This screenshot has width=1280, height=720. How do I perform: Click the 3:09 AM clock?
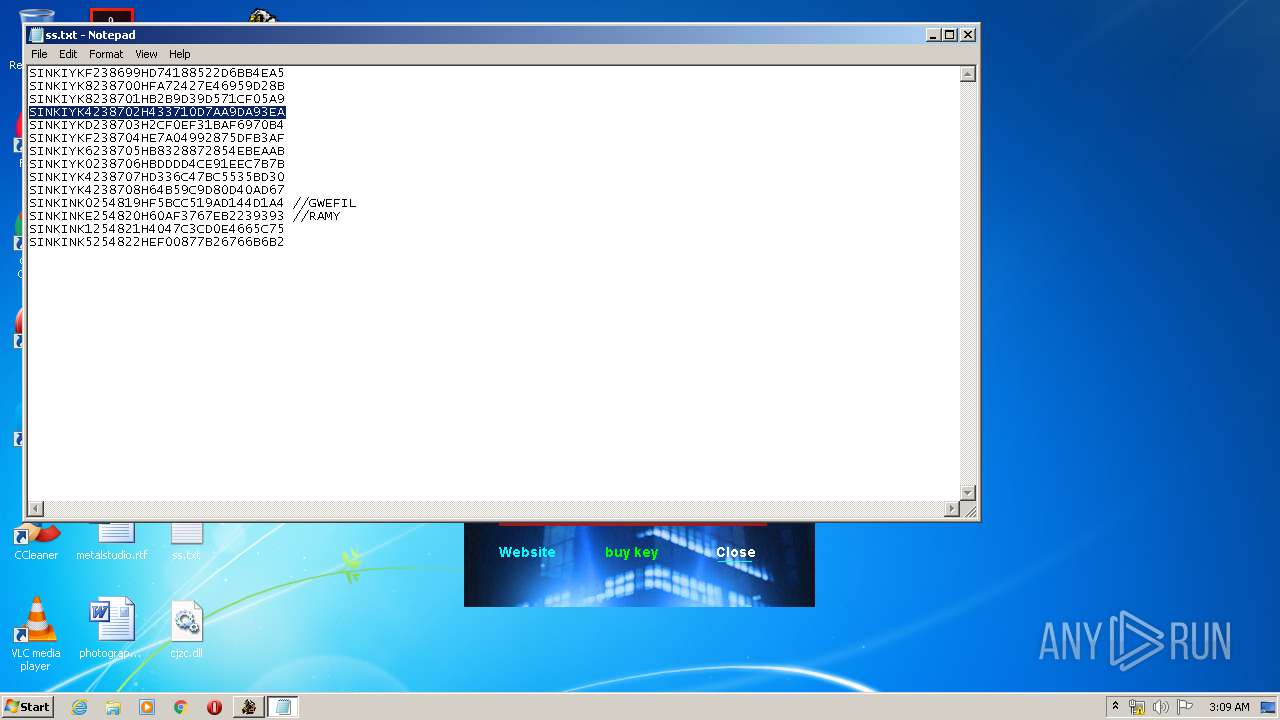pos(1229,707)
